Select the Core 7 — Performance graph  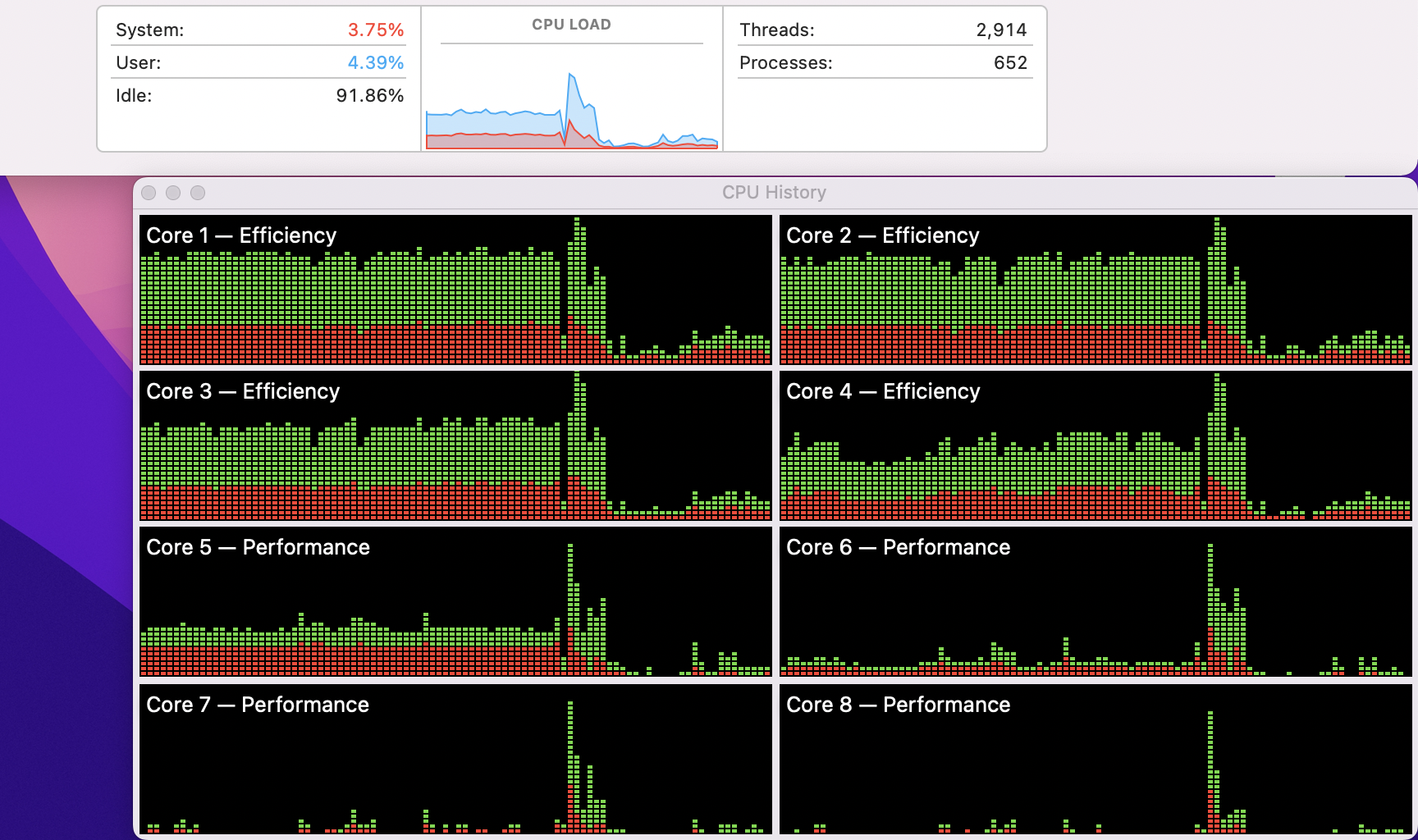[x=455, y=759]
